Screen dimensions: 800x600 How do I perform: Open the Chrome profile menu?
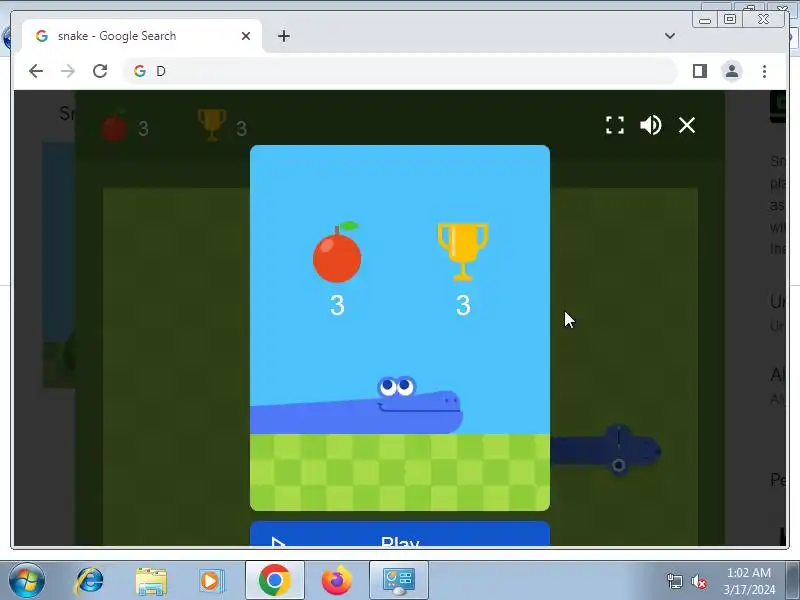[732, 71]
